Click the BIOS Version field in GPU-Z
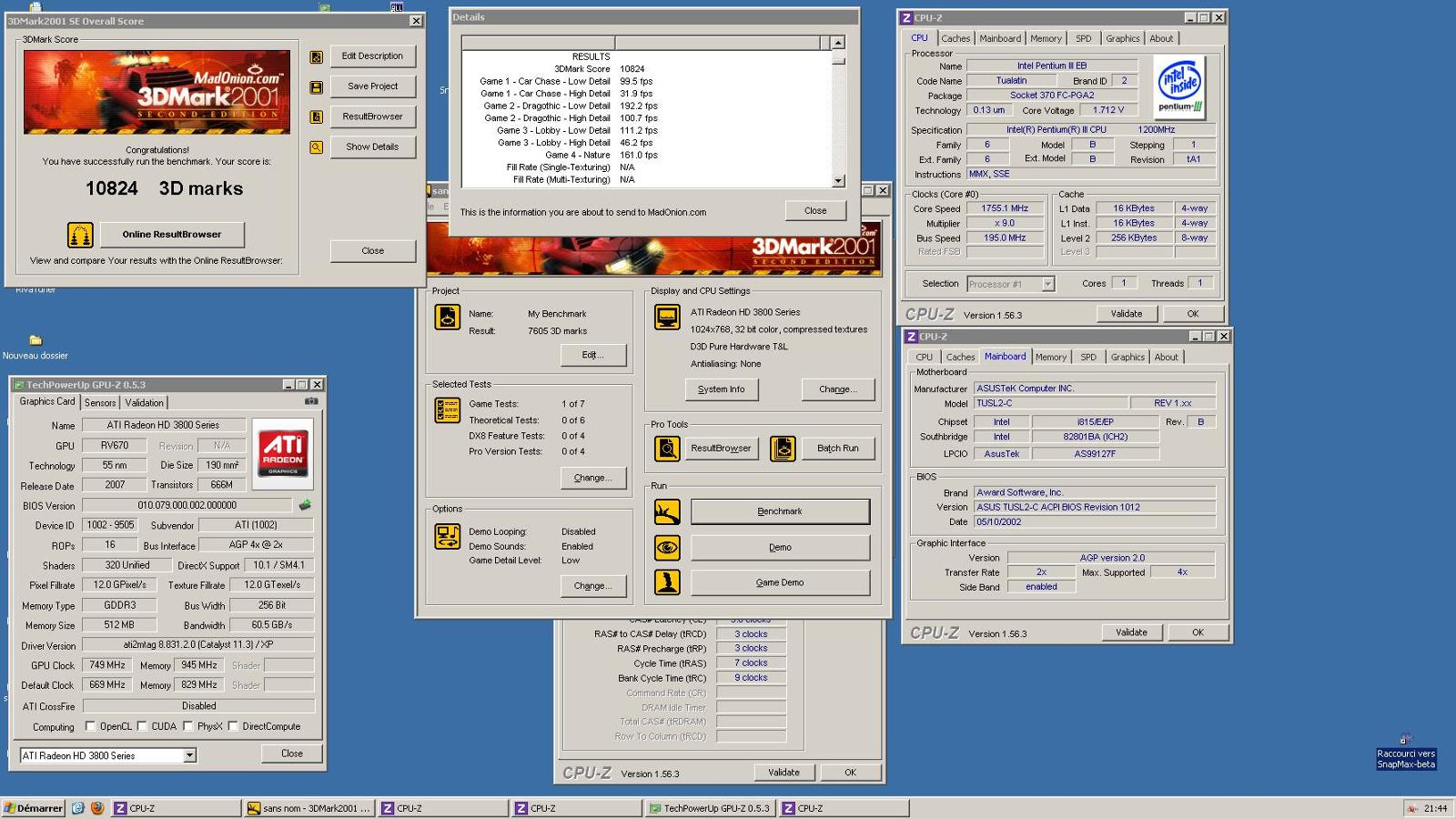This screenshot has width=1456, height=819. point(187,505)
